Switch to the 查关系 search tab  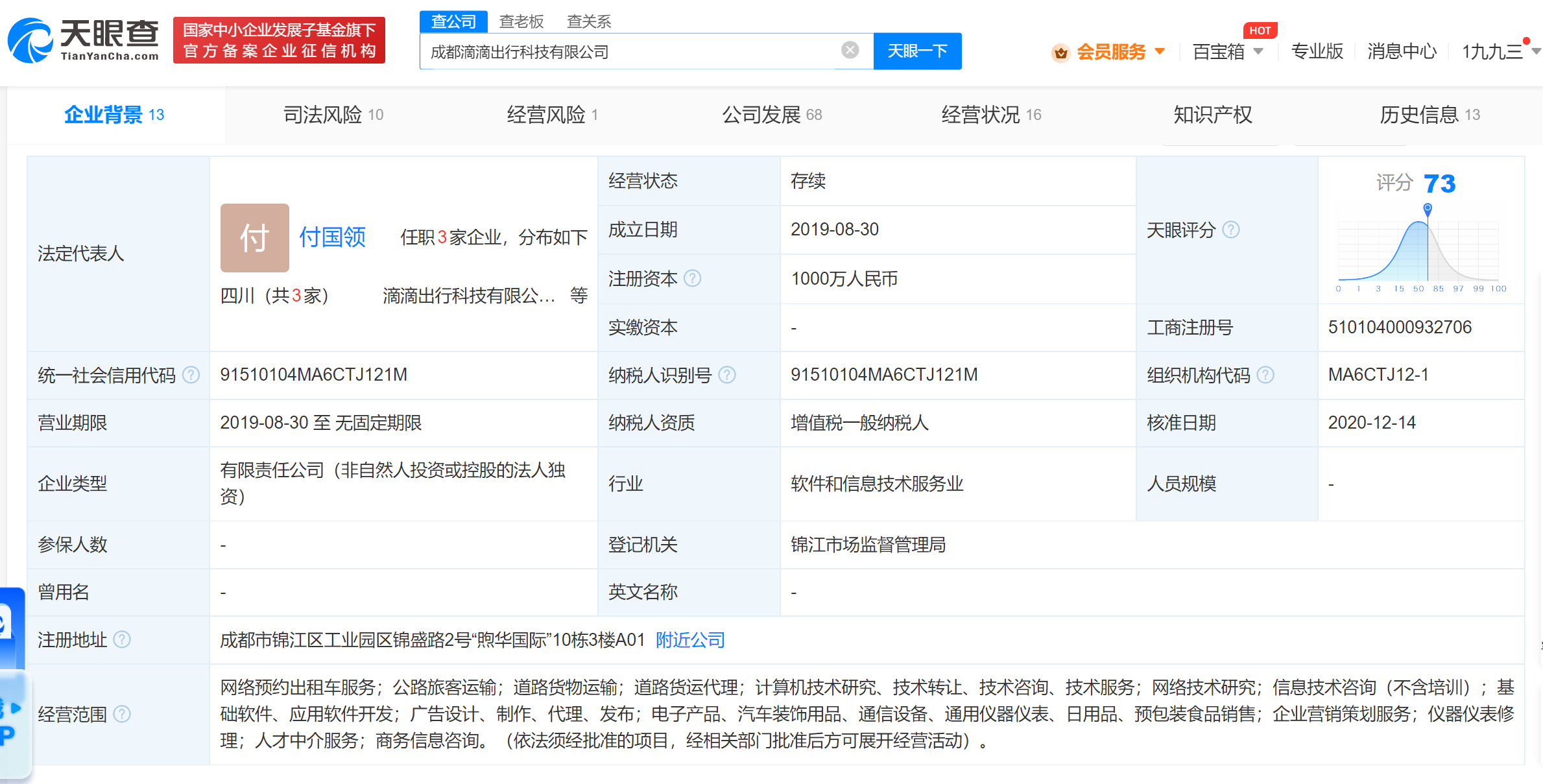(589, 21)
